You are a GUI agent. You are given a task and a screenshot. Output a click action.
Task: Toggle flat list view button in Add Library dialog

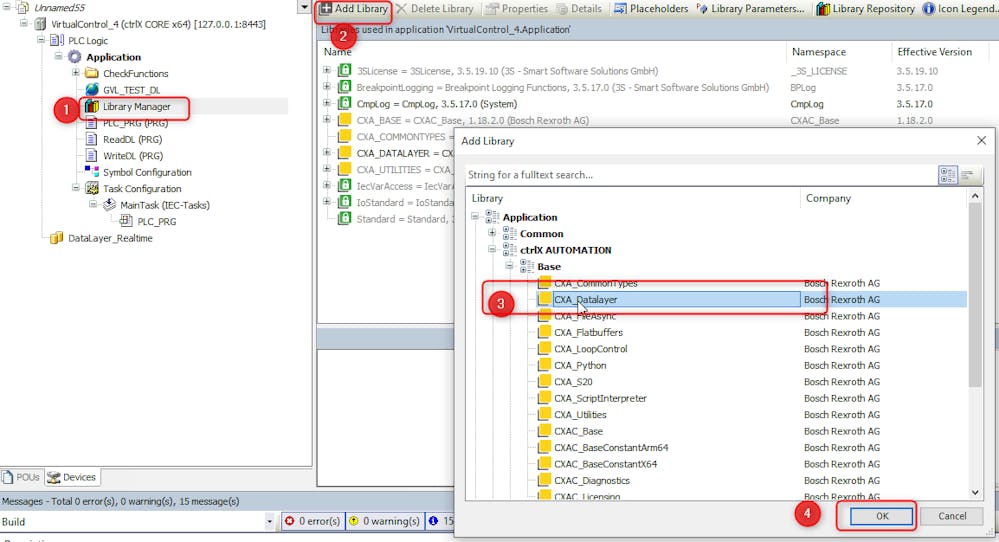[x=968, y=175]
